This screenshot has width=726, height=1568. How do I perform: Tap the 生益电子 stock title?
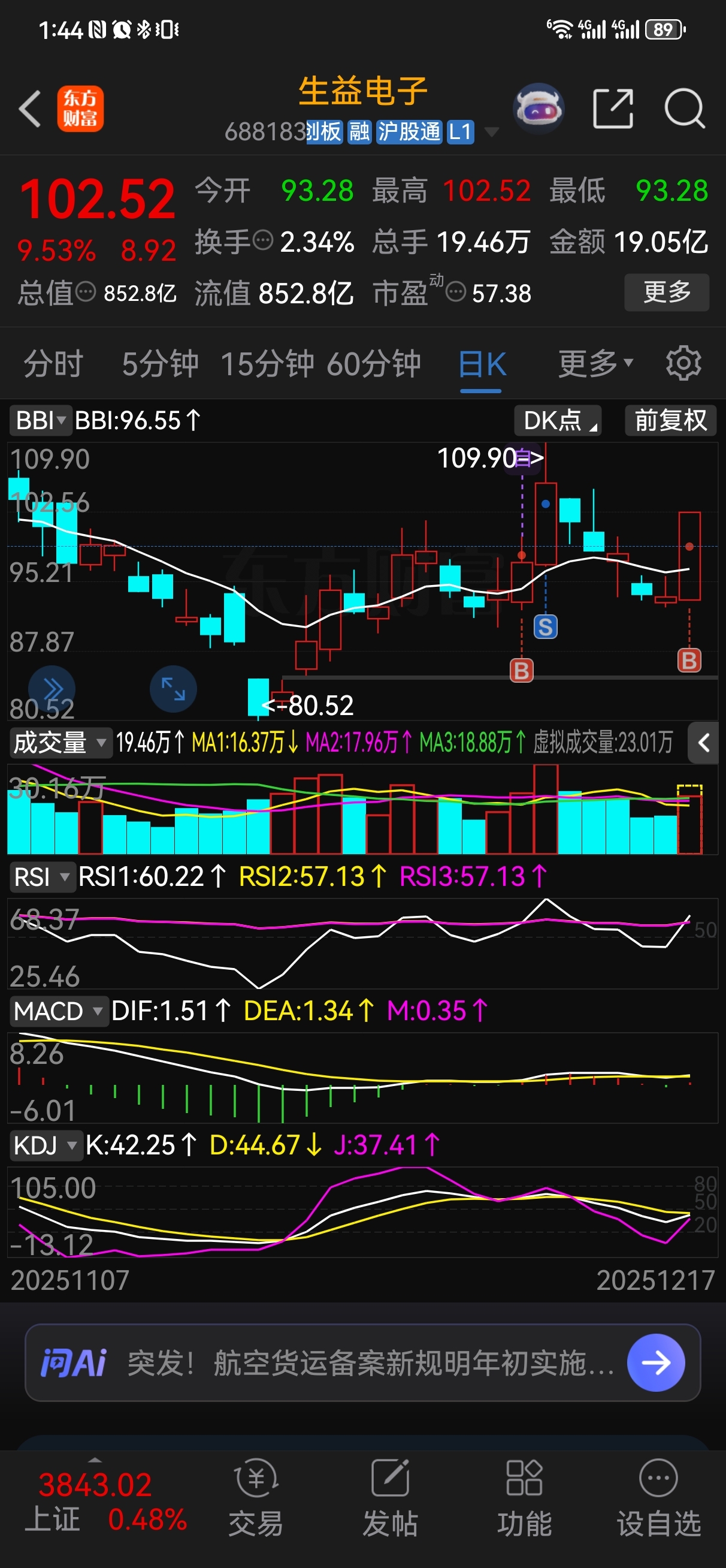click(x=362, y=91)
